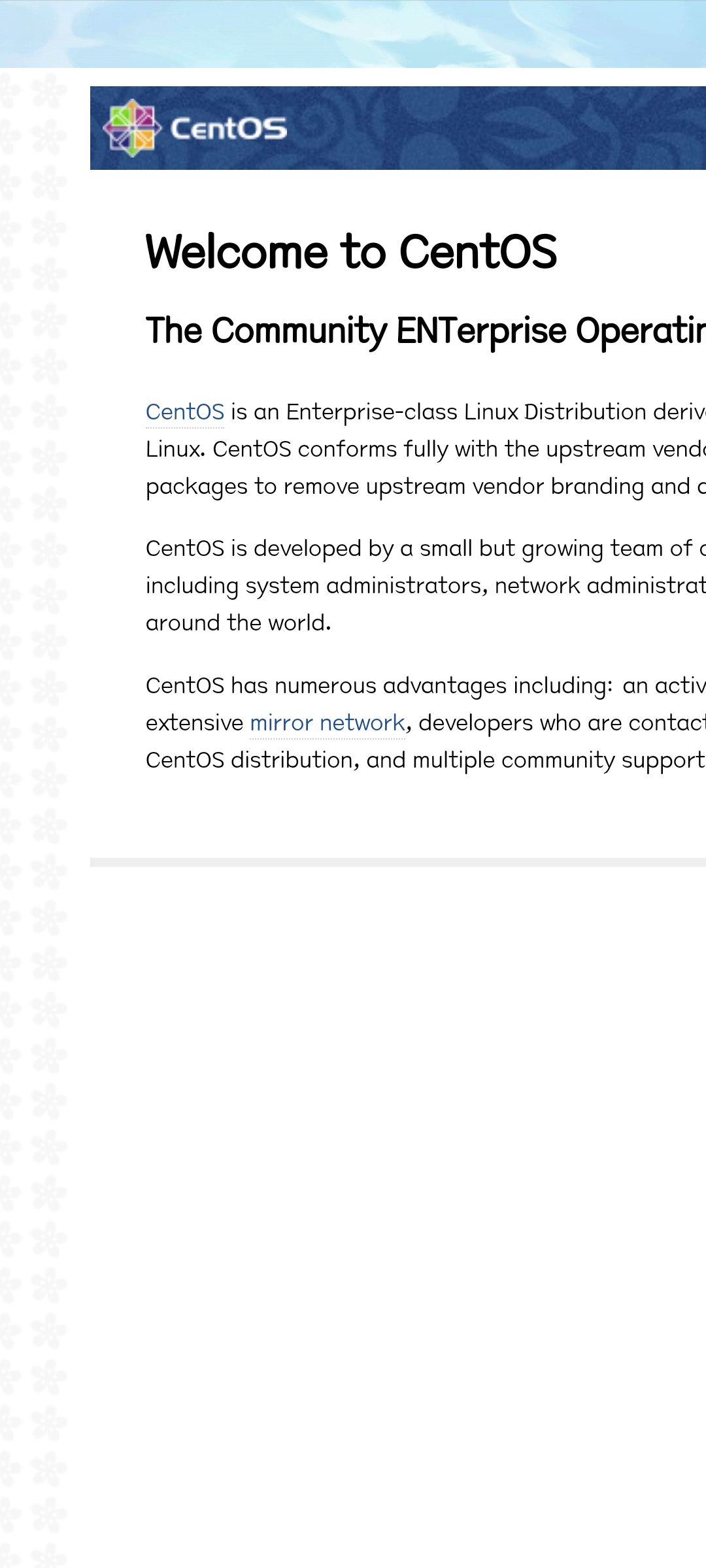Select the Community ENTerprise Operating subheading
706x1568 pixels.
click(426, 331)
